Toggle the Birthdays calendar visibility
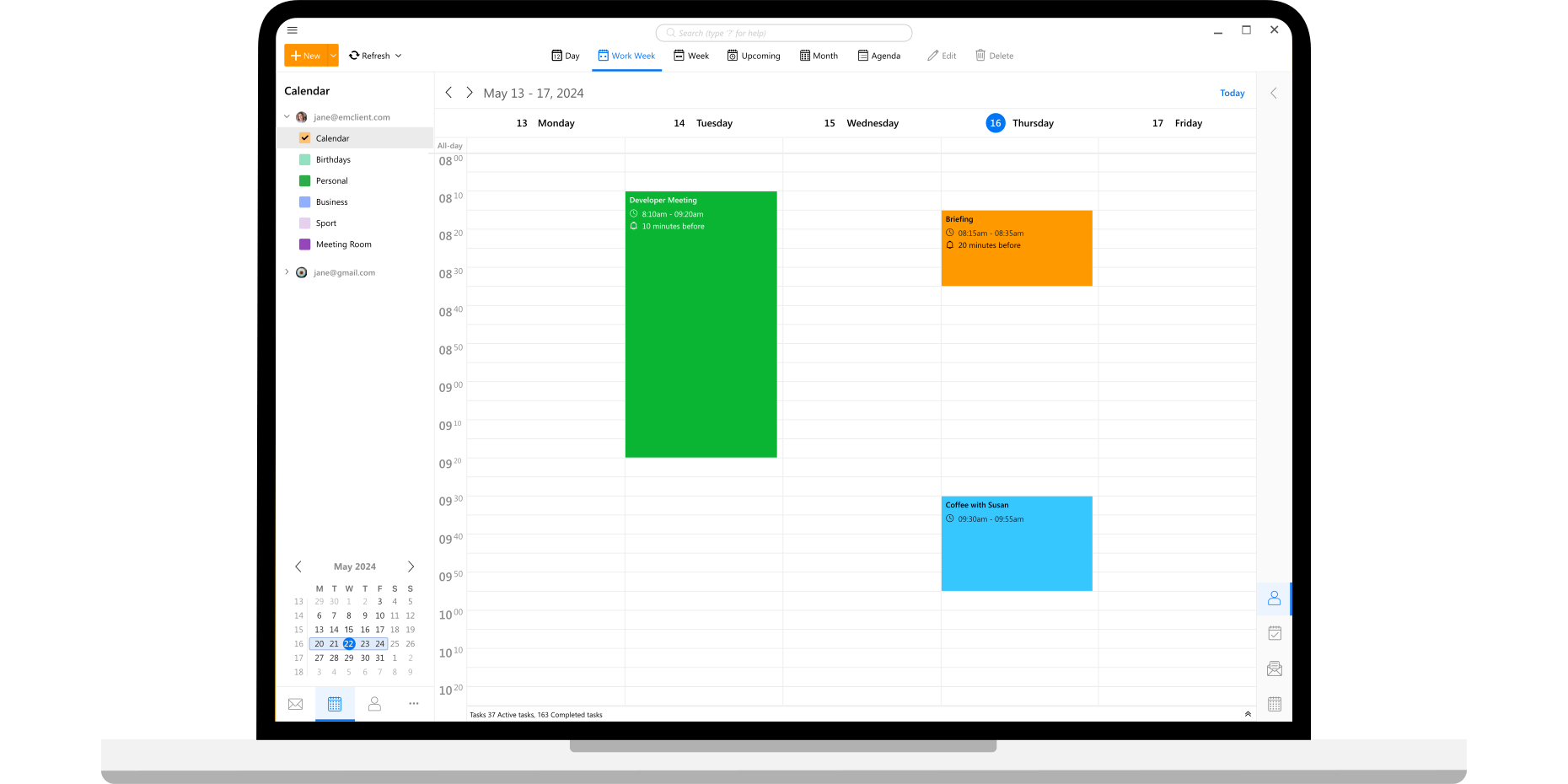Viewport: 1568px width, 784px height. click(305, 159)
